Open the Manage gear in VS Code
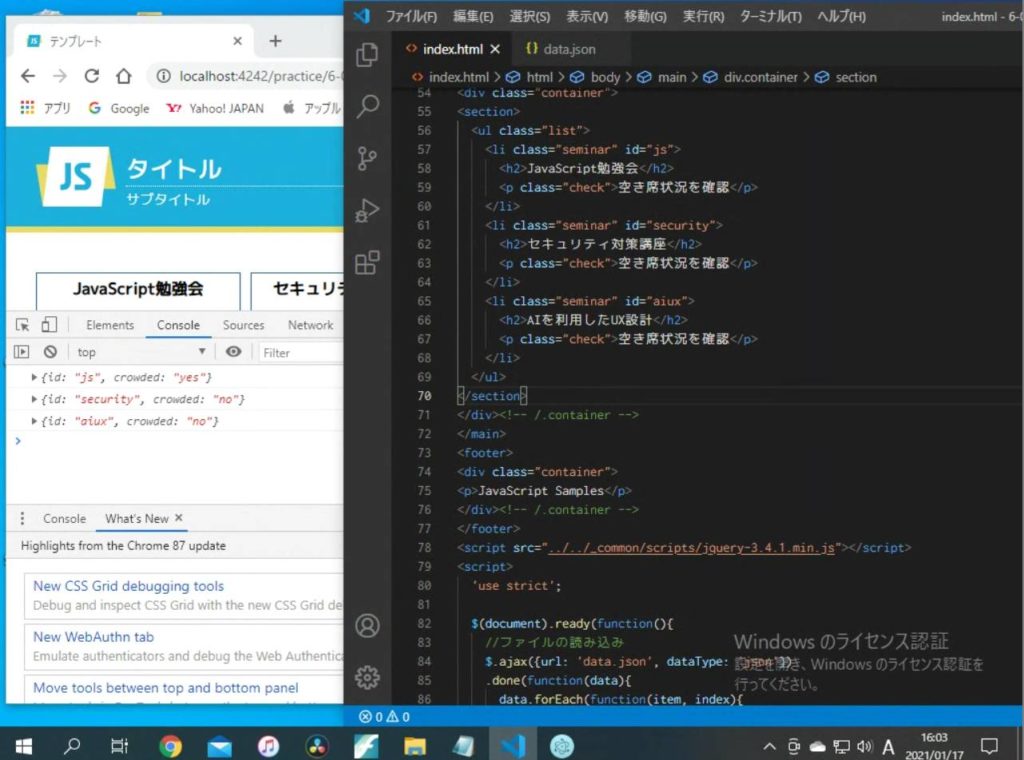The width and height of the screenshot is (1024, 760). pyautogui.click(x=367, y=677)
